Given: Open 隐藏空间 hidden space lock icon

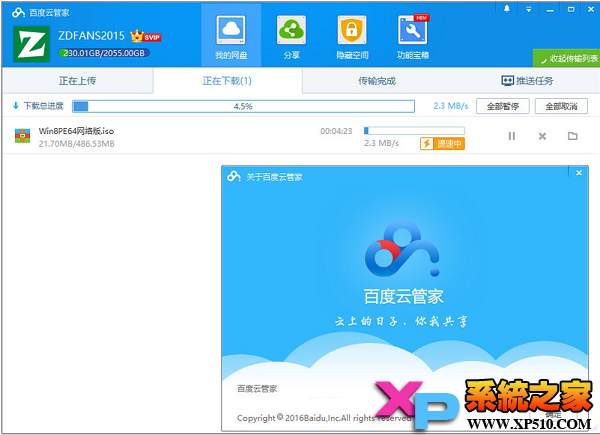Looking at the screenshot, I should pos(352,37).
